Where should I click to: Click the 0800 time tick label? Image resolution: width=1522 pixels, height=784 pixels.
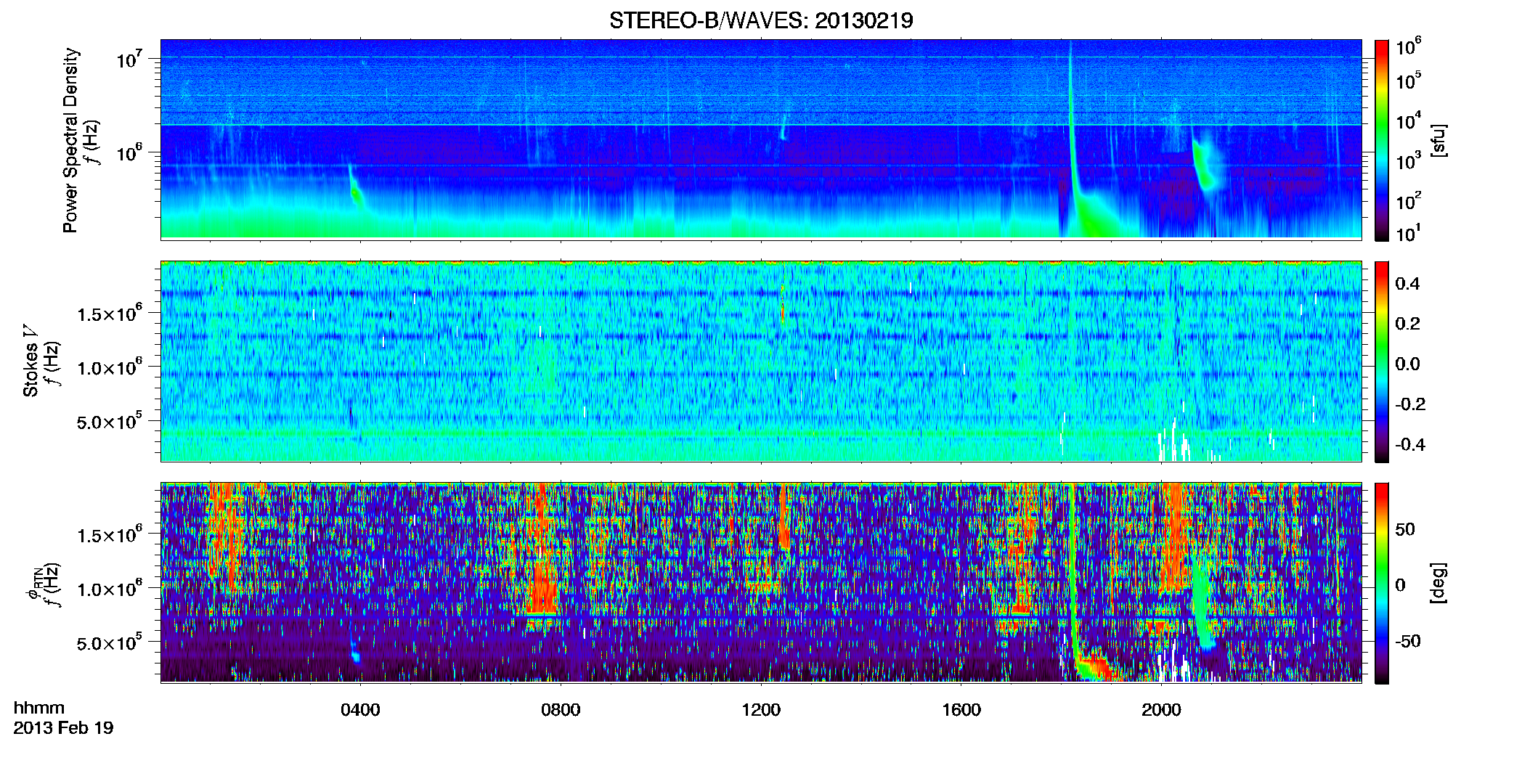pos(561,709)
